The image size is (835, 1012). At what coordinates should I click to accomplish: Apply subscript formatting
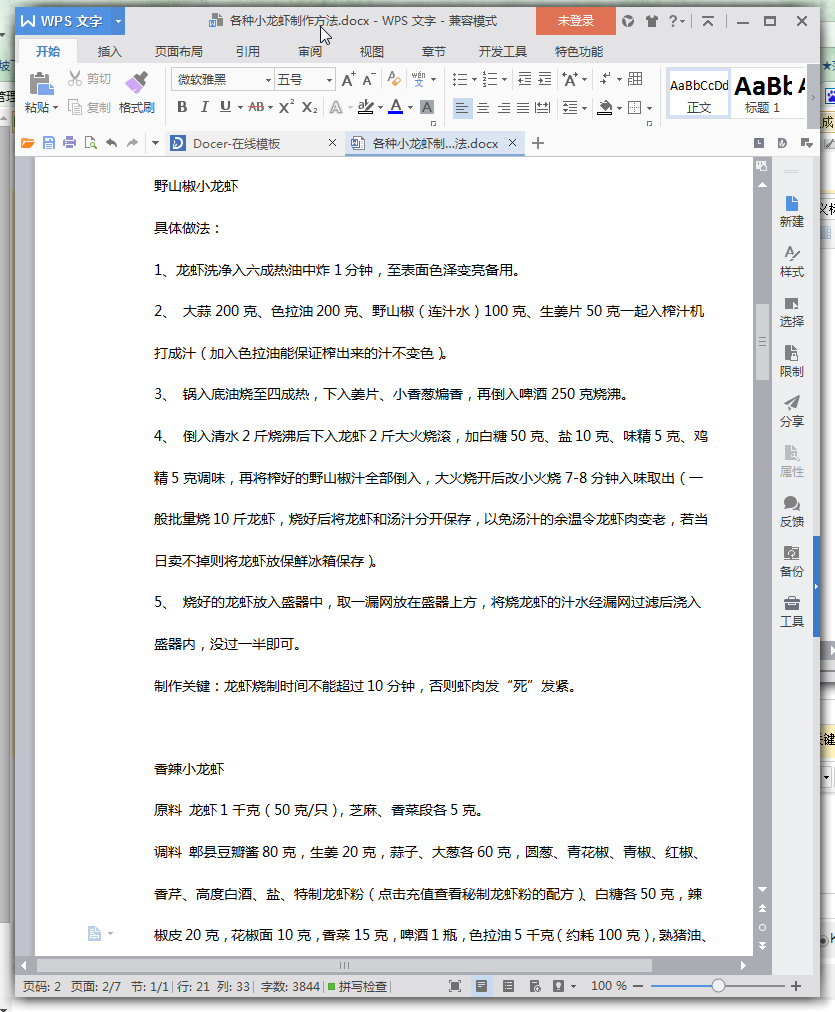pos(310,107)
